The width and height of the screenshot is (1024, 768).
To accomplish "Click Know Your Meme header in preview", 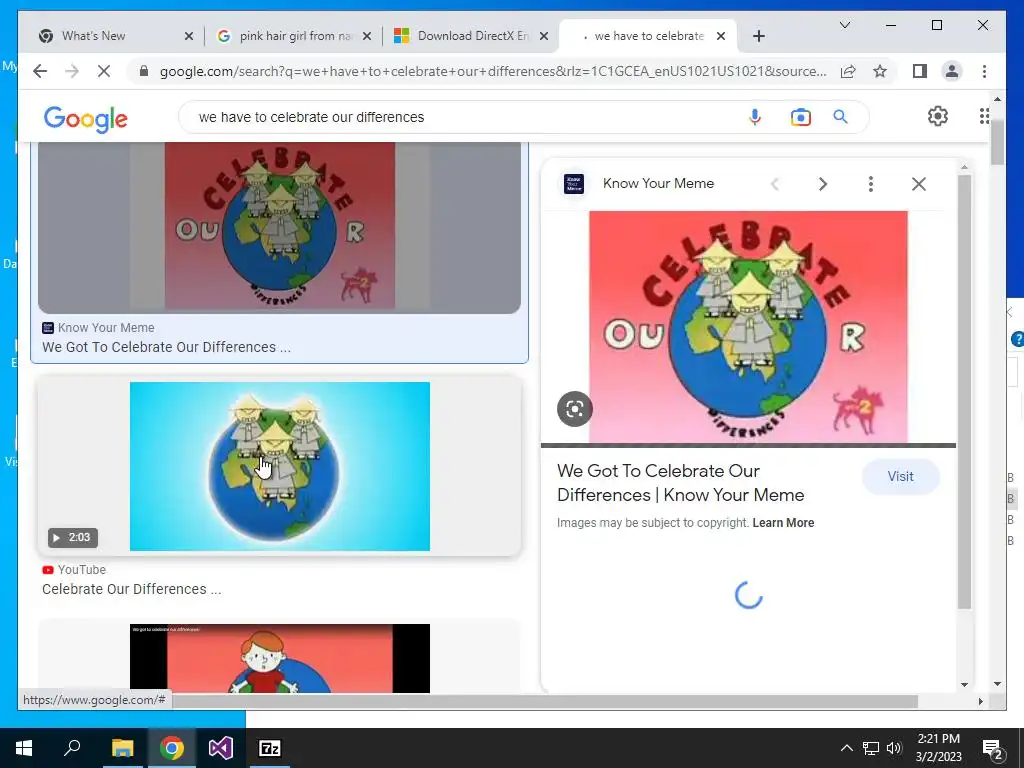I will (x=658, y=184).
